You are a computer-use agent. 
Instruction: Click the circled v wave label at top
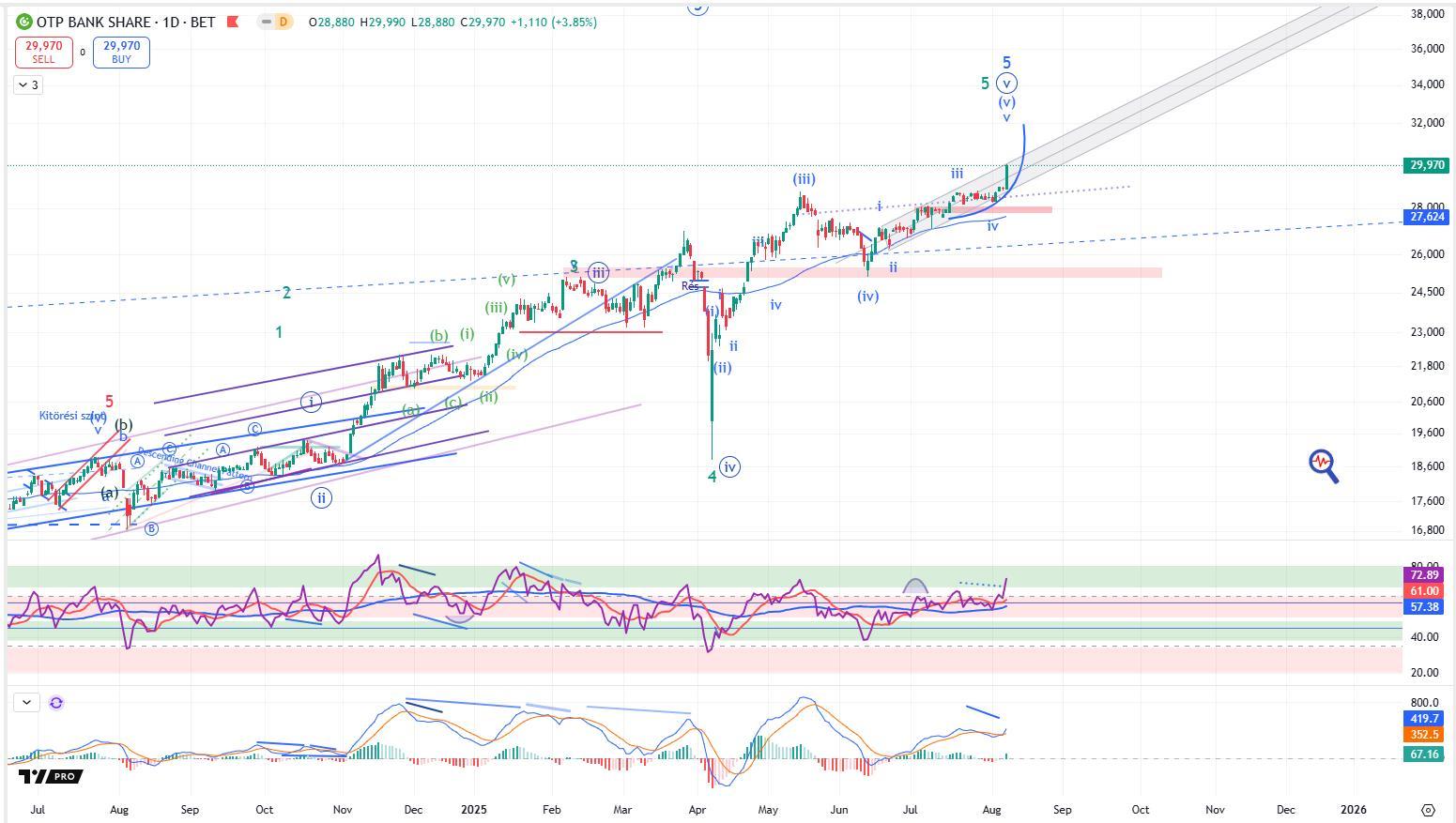click(1006, 84)
